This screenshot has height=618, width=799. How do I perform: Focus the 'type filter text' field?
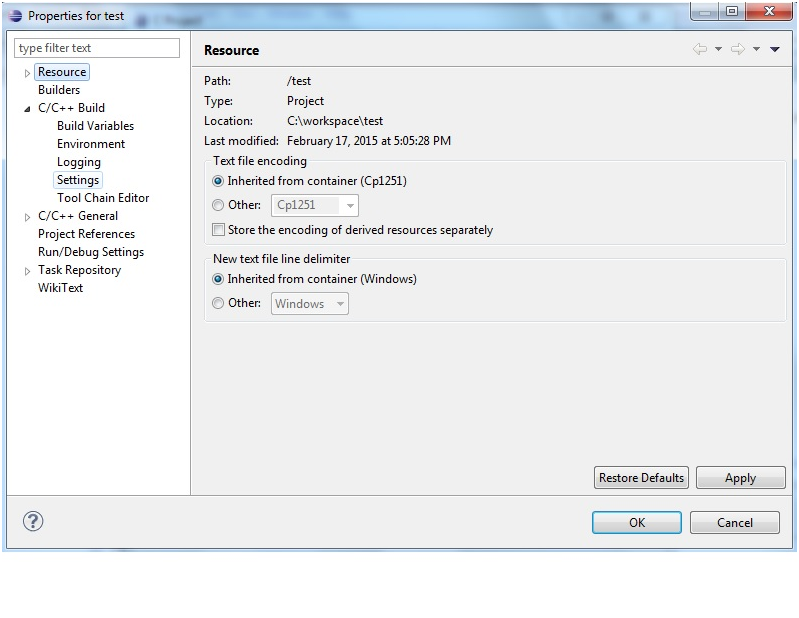pos(97,48)
